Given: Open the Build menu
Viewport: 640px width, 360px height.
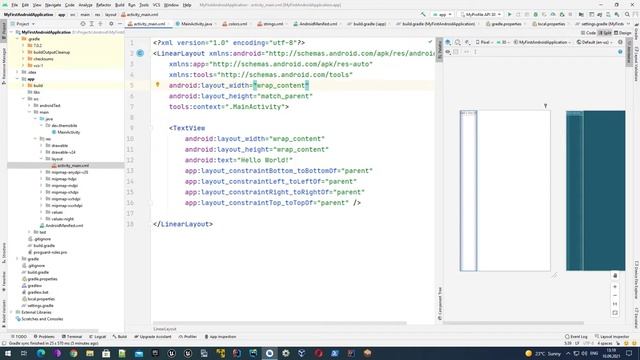Looking at the screenshot, I should [120, 5].
